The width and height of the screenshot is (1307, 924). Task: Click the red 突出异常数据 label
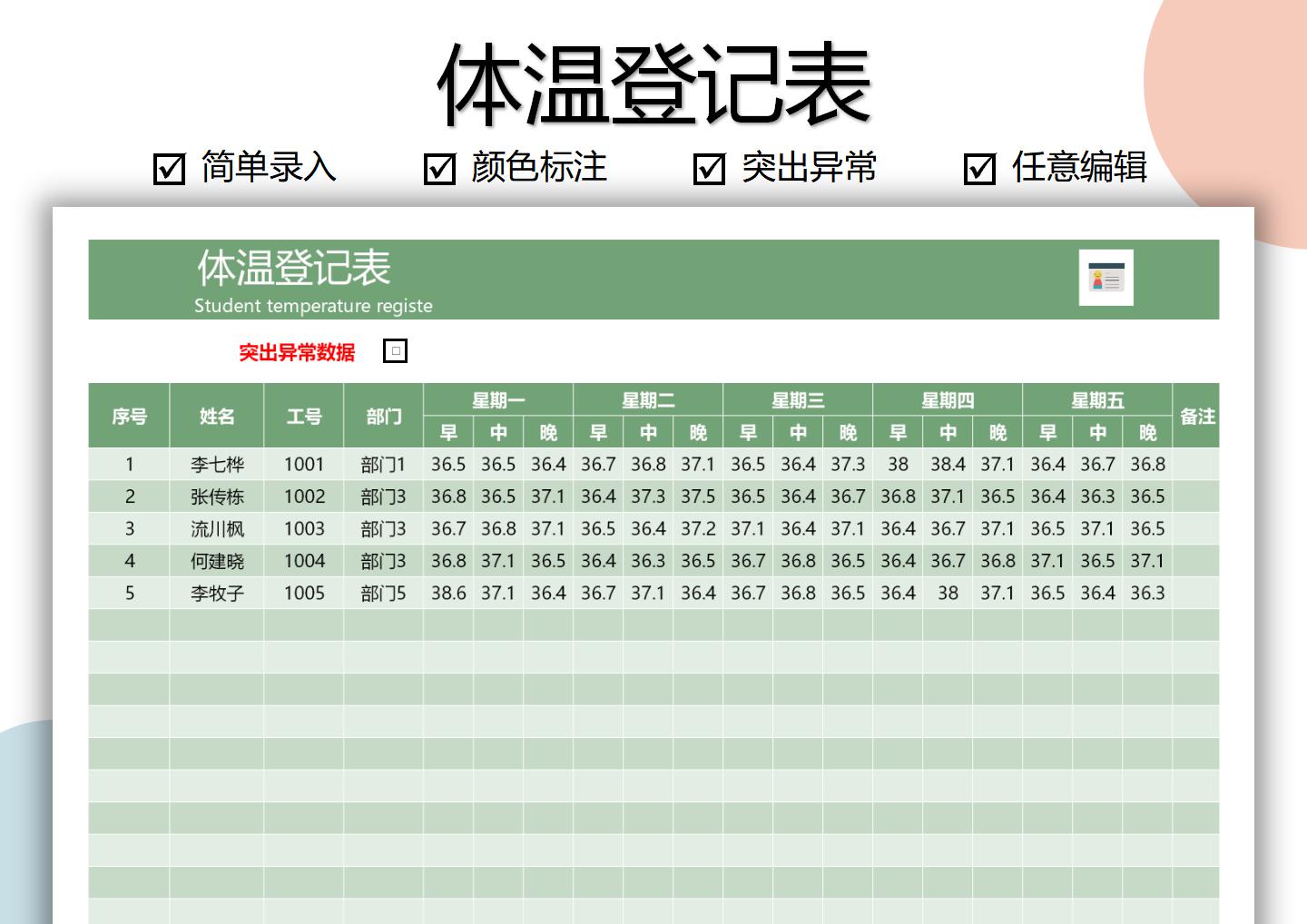click(298, 350)
